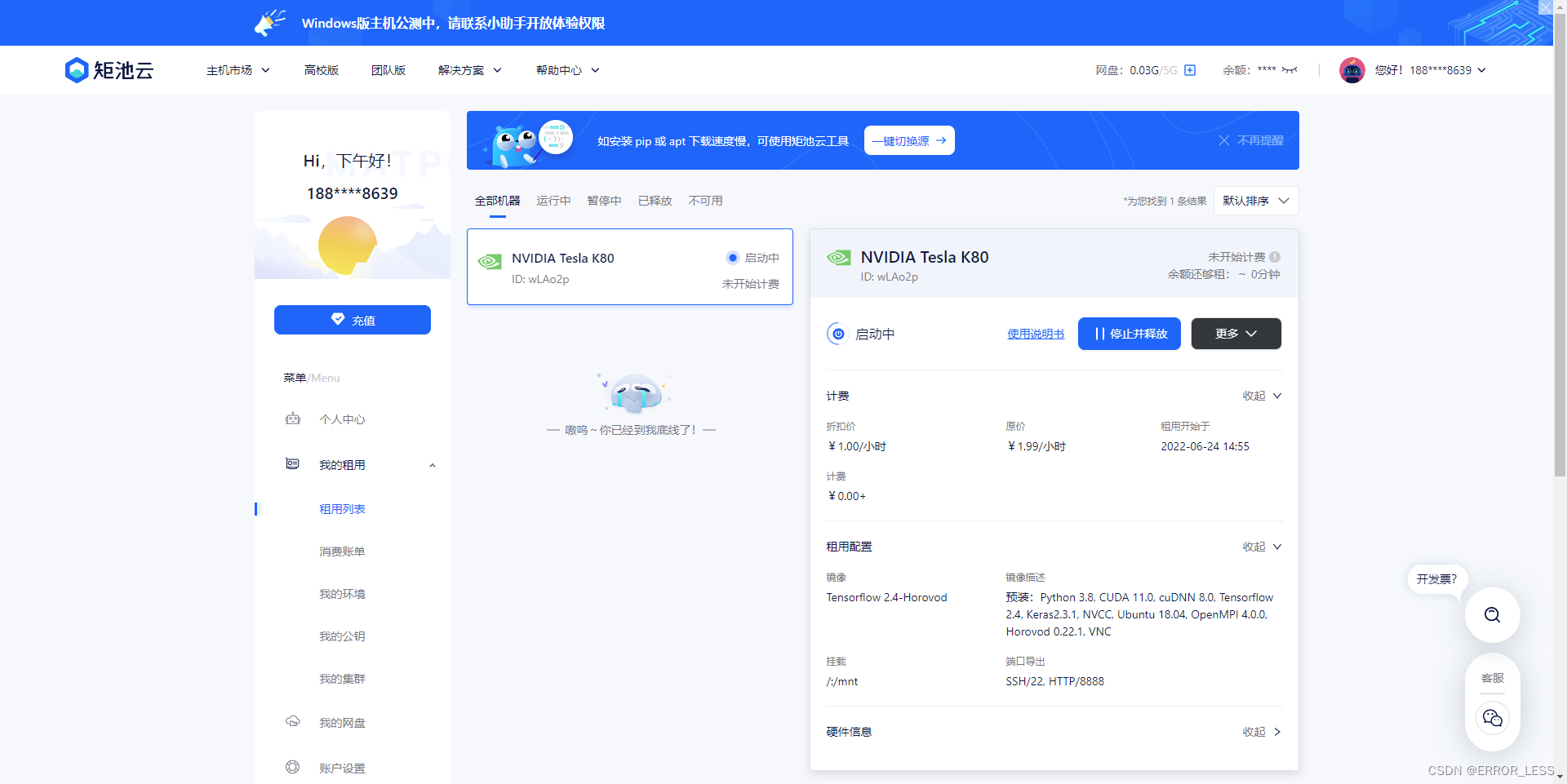The image size is (1567, 784).
Task: Click the 账户设置 sidebar icon
Action: [x=293, y=767]
